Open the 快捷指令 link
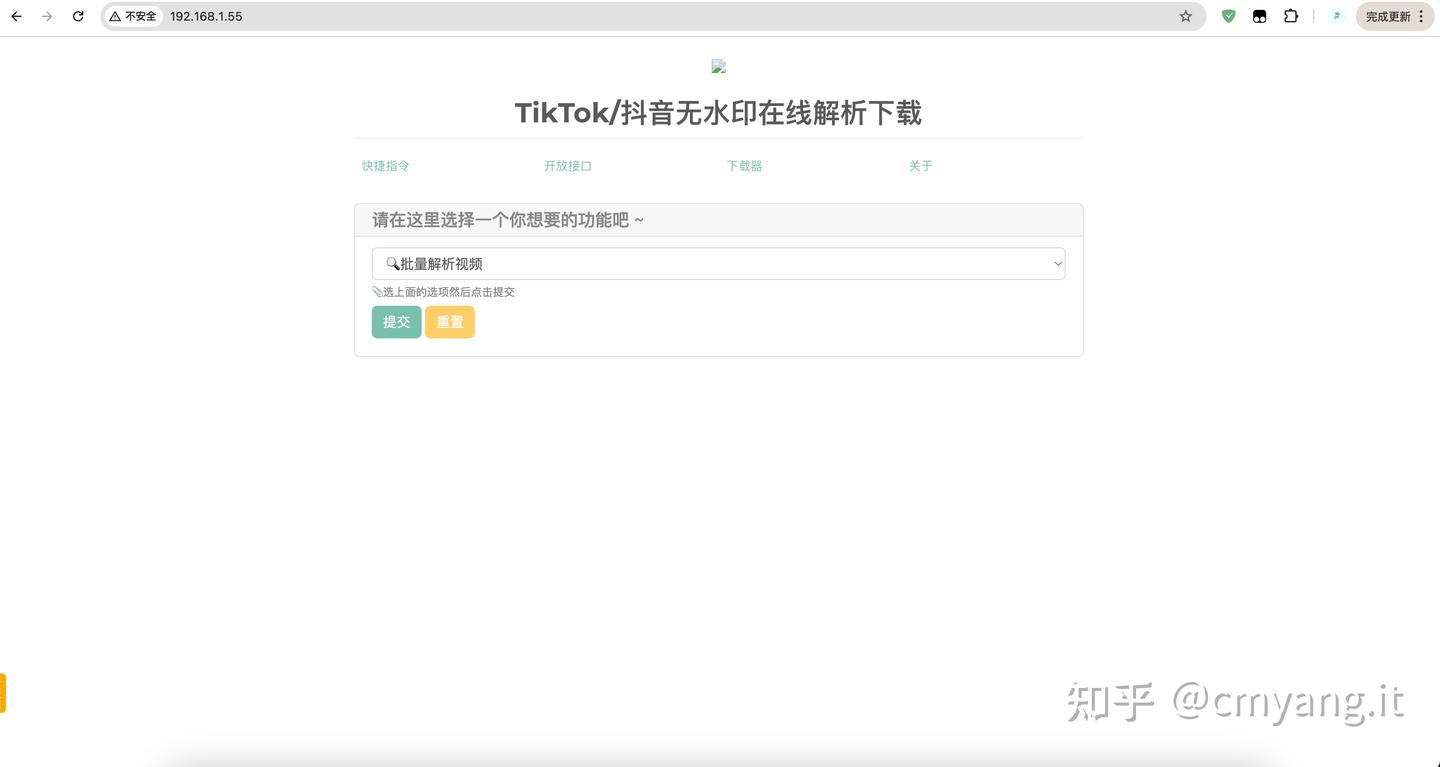Image resolution: width=1440 pixels, height=767 pixels. (386, 166)
